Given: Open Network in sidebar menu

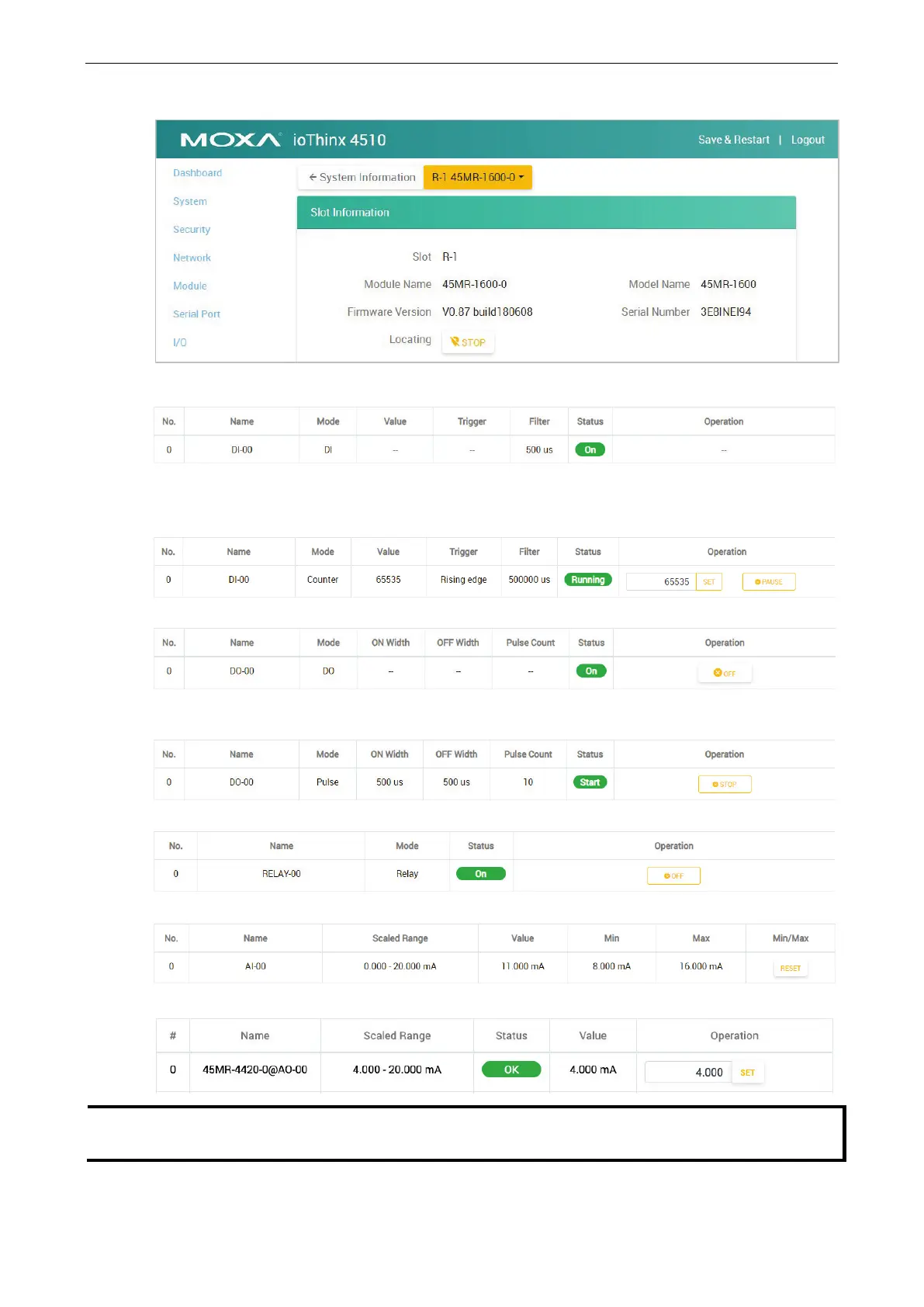Looking at the screenshot, I should (x=192, y=258).
